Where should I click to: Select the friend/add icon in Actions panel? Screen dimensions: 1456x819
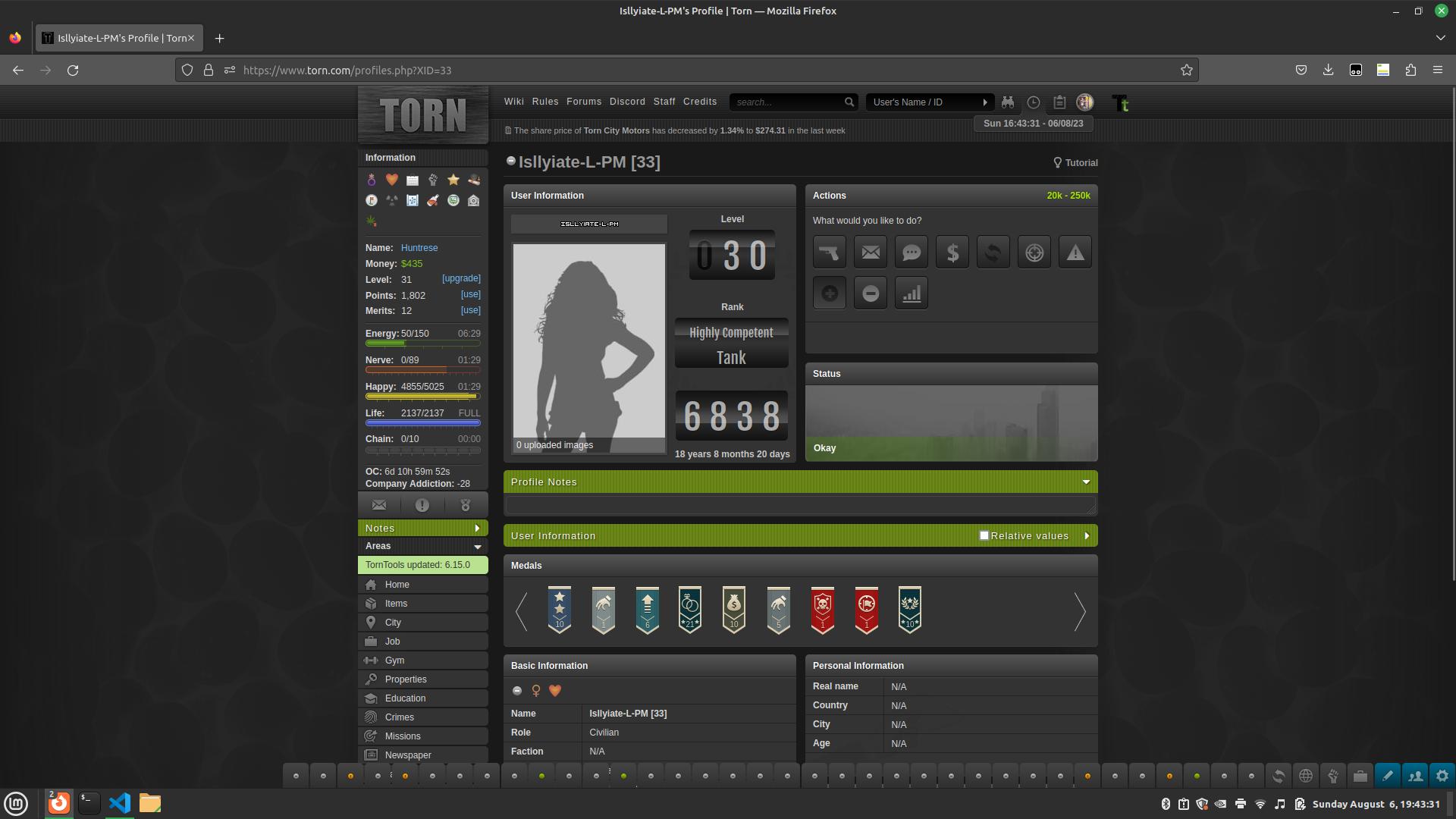click(829, 292)
